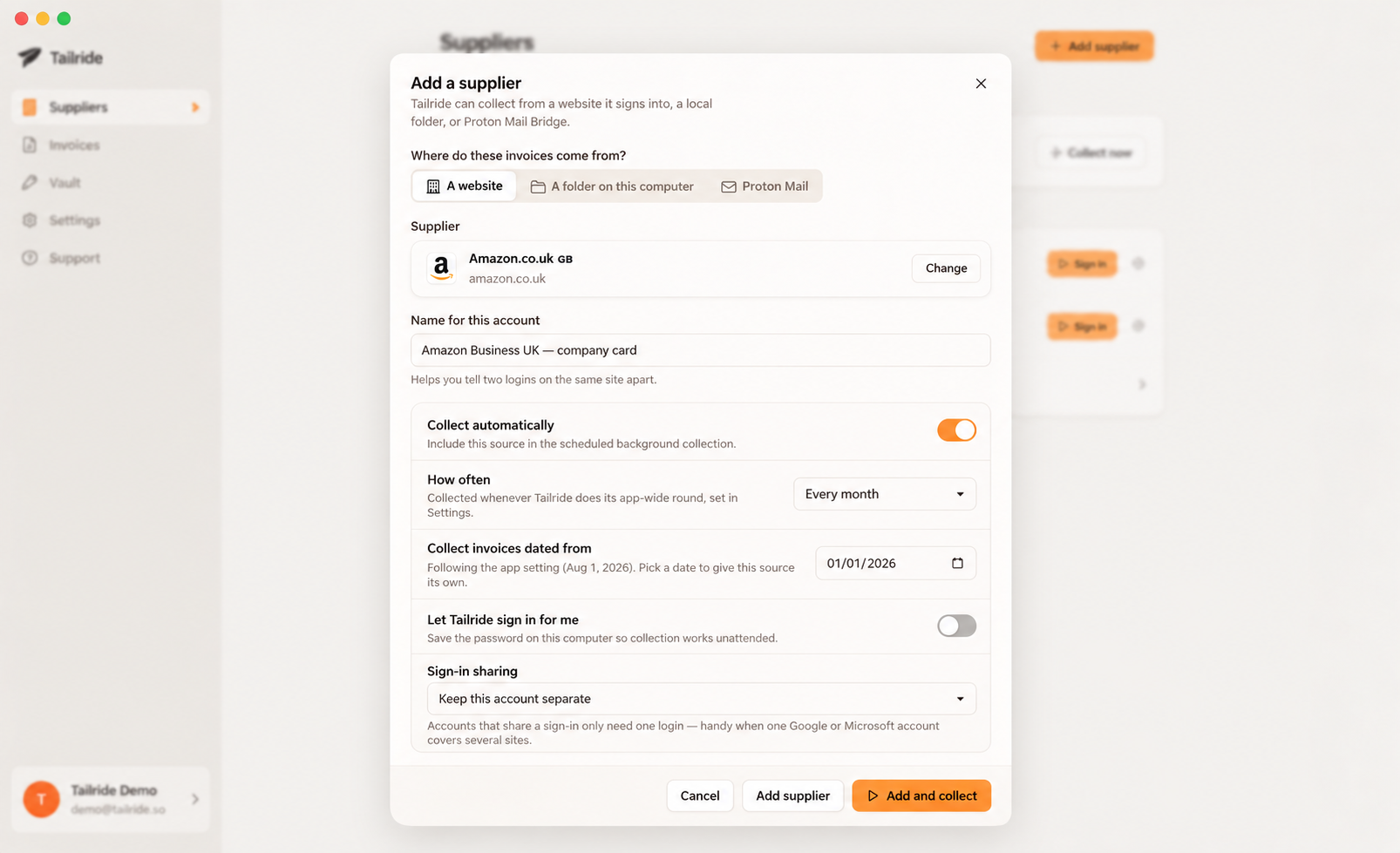Click the Support question mark icon

point(30,258)
